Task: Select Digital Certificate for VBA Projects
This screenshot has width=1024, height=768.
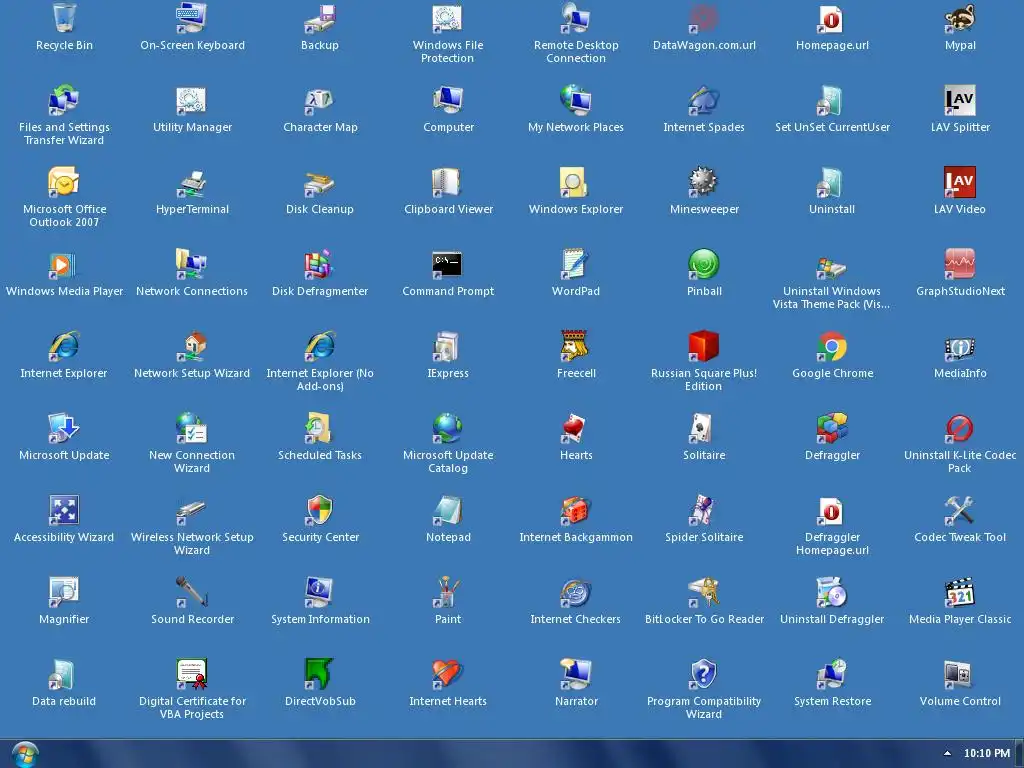Action: click(192, 674)
